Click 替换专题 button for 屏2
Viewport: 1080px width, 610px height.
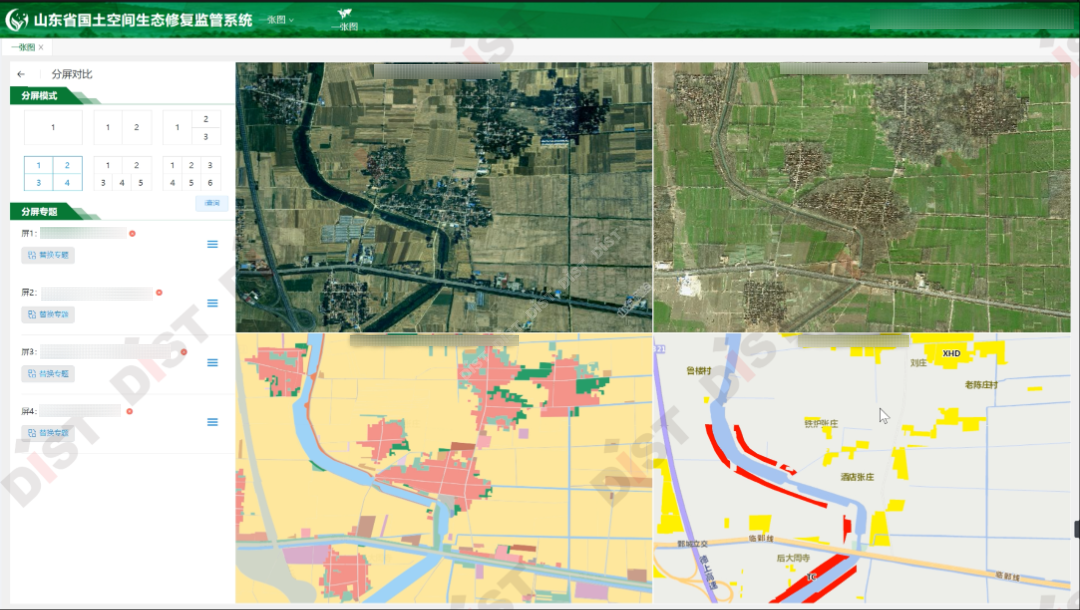click(48, 315)
